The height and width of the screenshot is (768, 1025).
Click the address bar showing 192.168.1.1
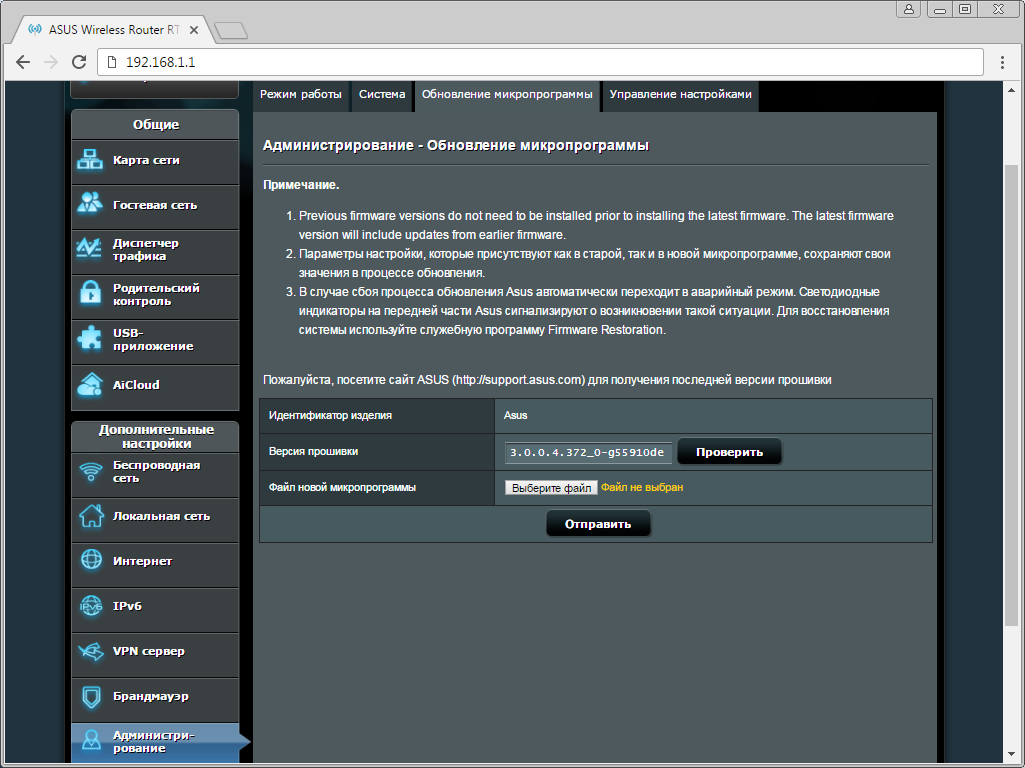pos(541,62)
